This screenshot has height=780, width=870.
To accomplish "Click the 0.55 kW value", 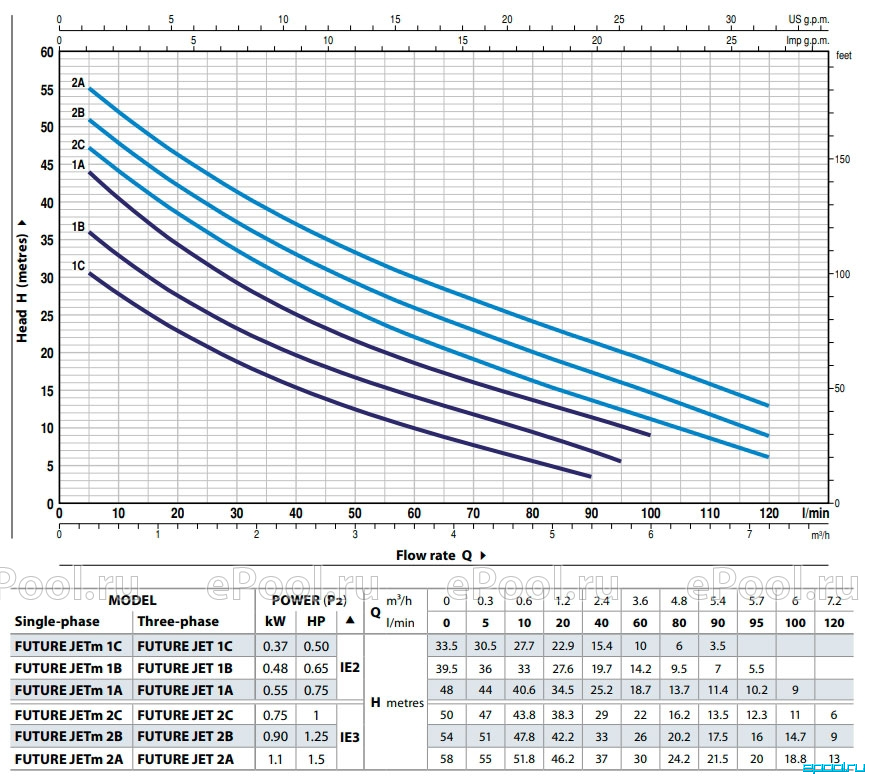I will click(x=275, y=691).
